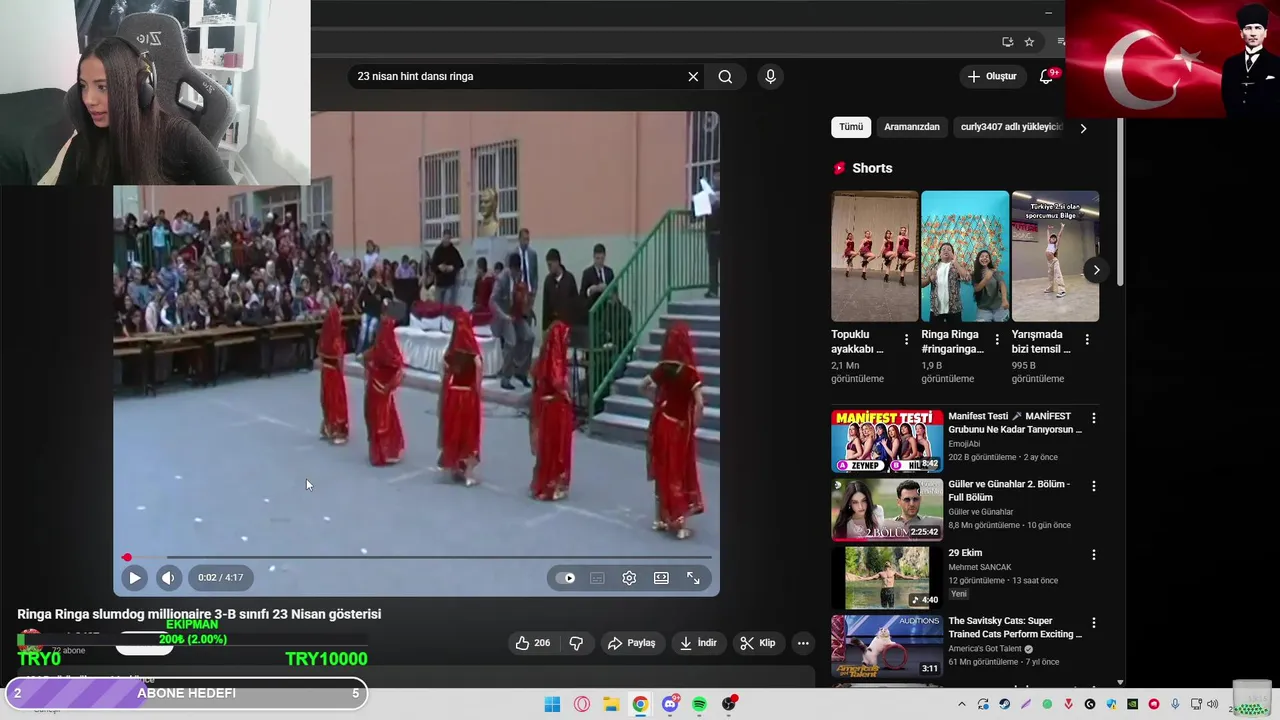Open Opera browser from the taskbar

(582, 704)
